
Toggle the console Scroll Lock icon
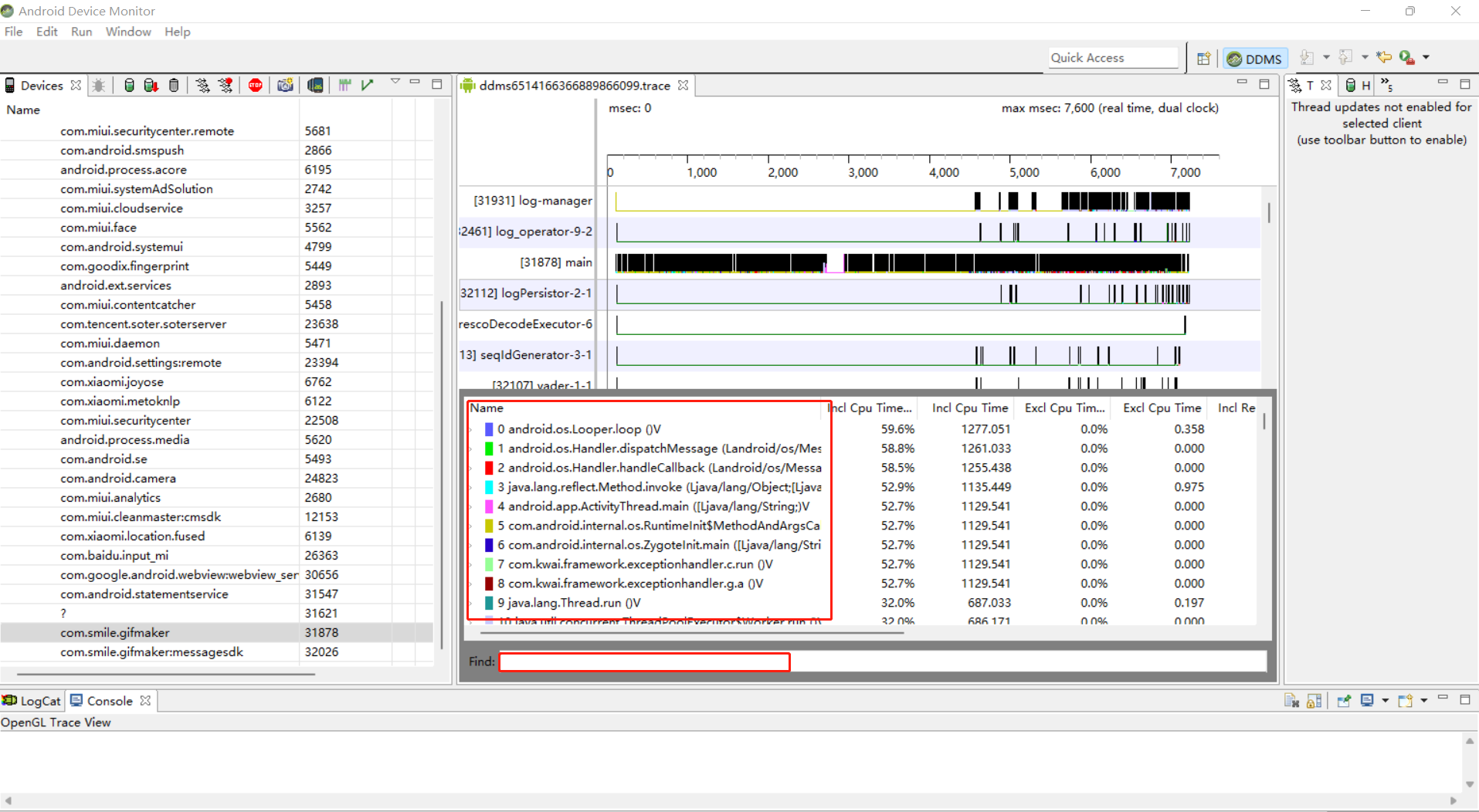point(1314,701)
